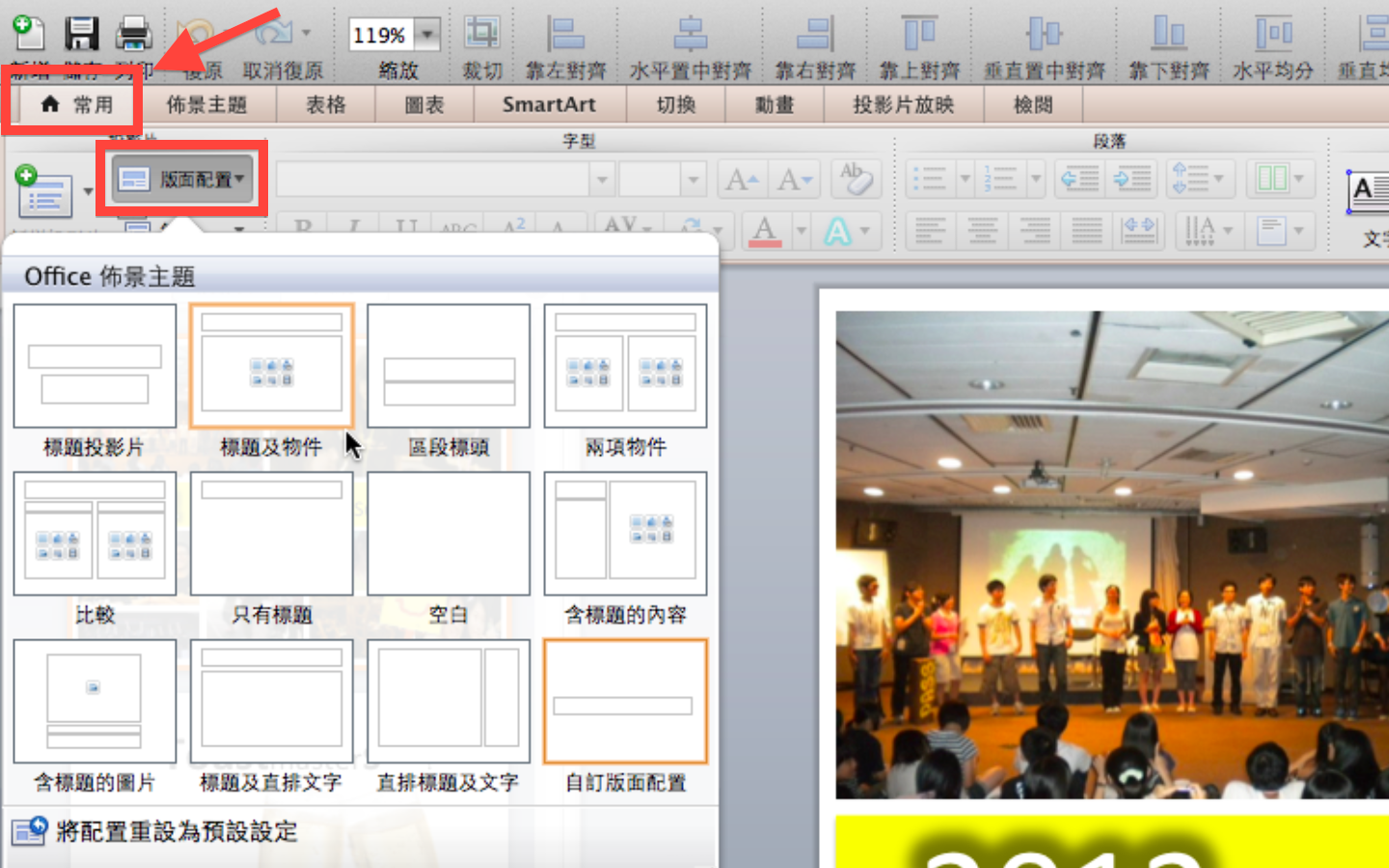
Task: Click the distributed text alignment icon
Action: point(1139,231)
